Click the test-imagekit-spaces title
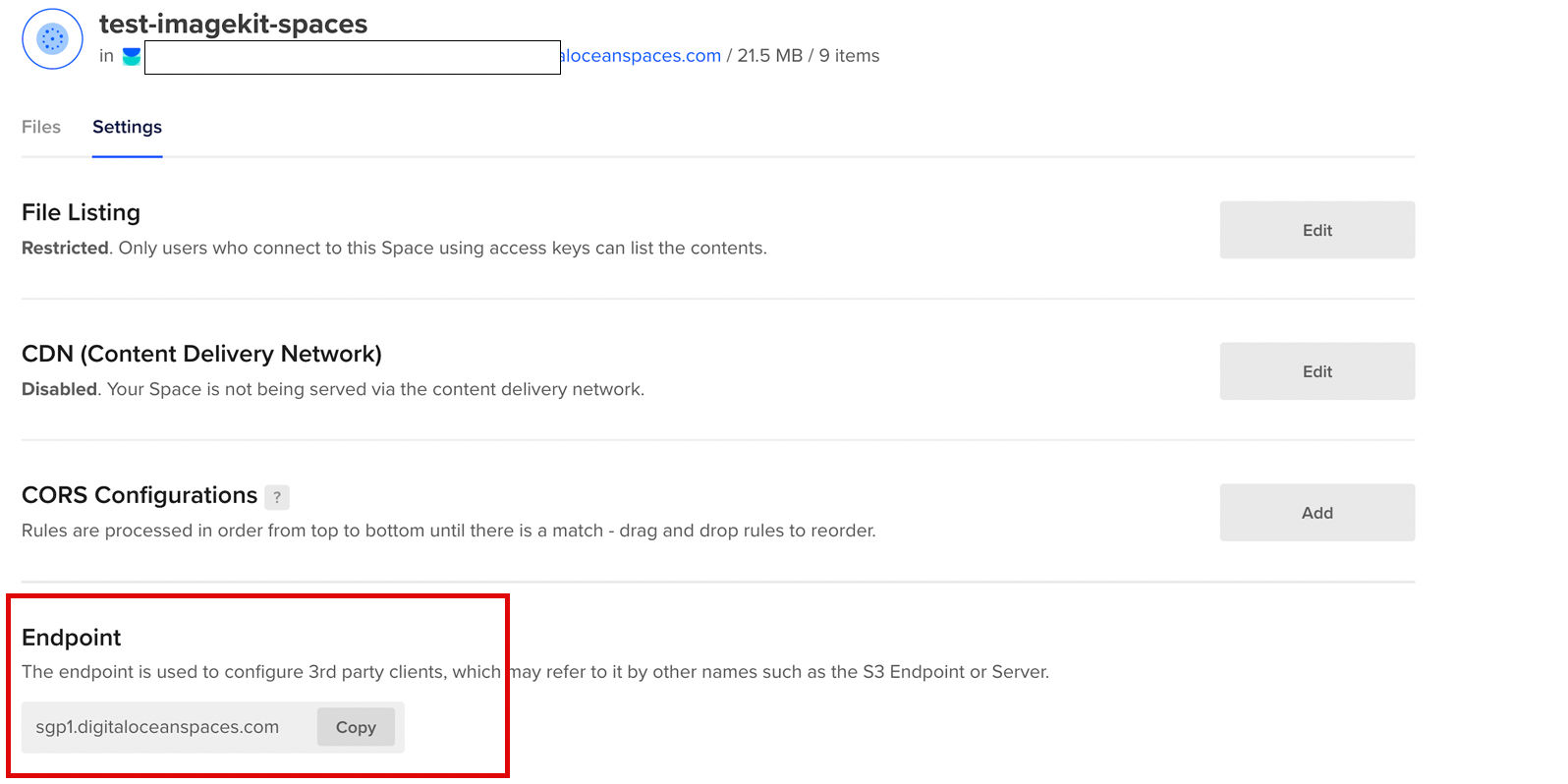 click(234, 24)
